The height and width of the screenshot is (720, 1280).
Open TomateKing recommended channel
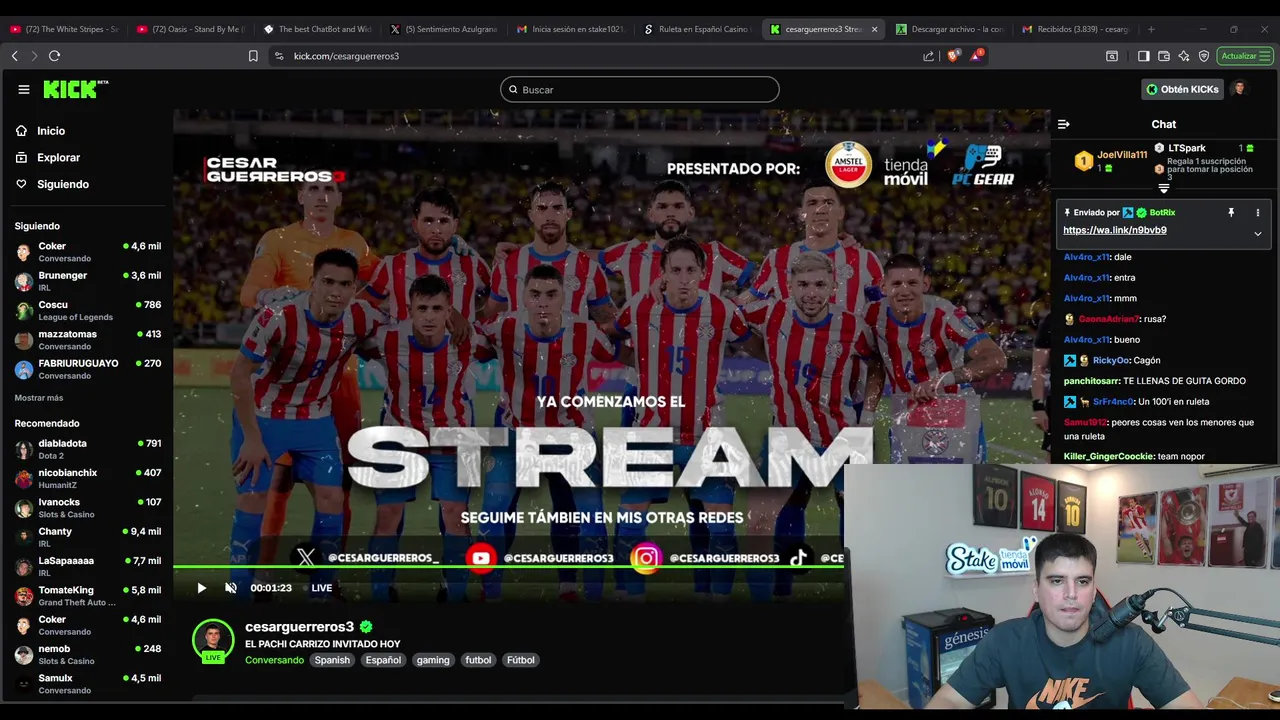point(88,596)
